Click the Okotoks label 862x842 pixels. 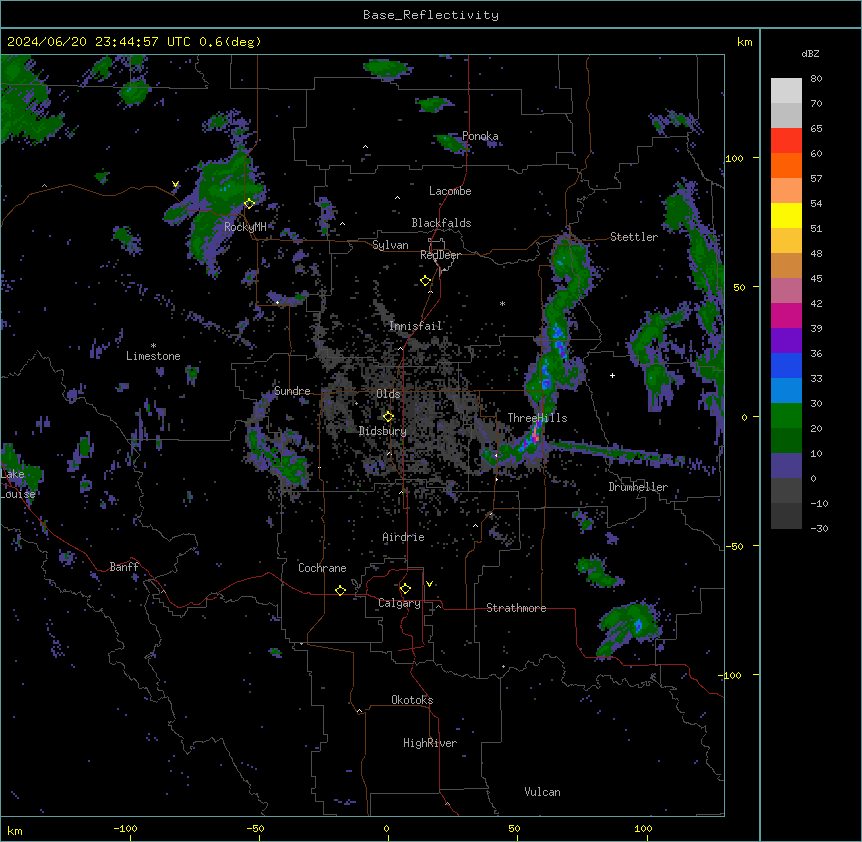(412, 700)
